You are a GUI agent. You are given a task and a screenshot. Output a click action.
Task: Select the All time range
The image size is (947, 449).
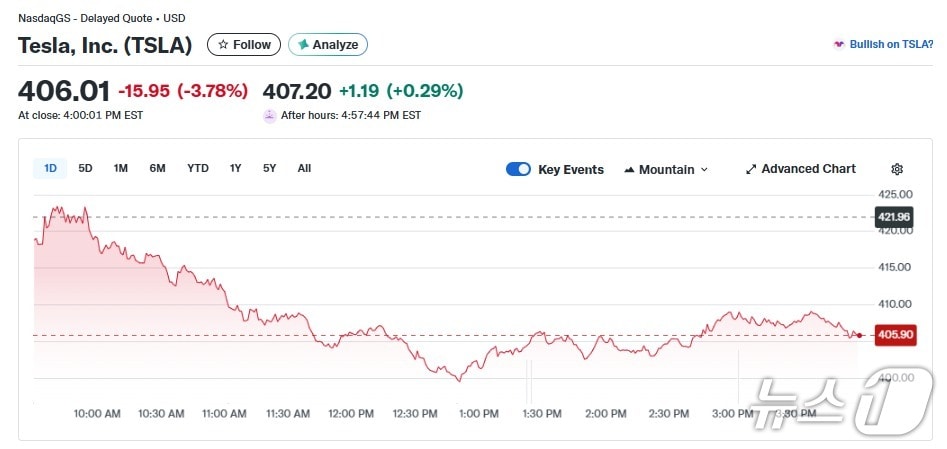[x=304, y=168]
